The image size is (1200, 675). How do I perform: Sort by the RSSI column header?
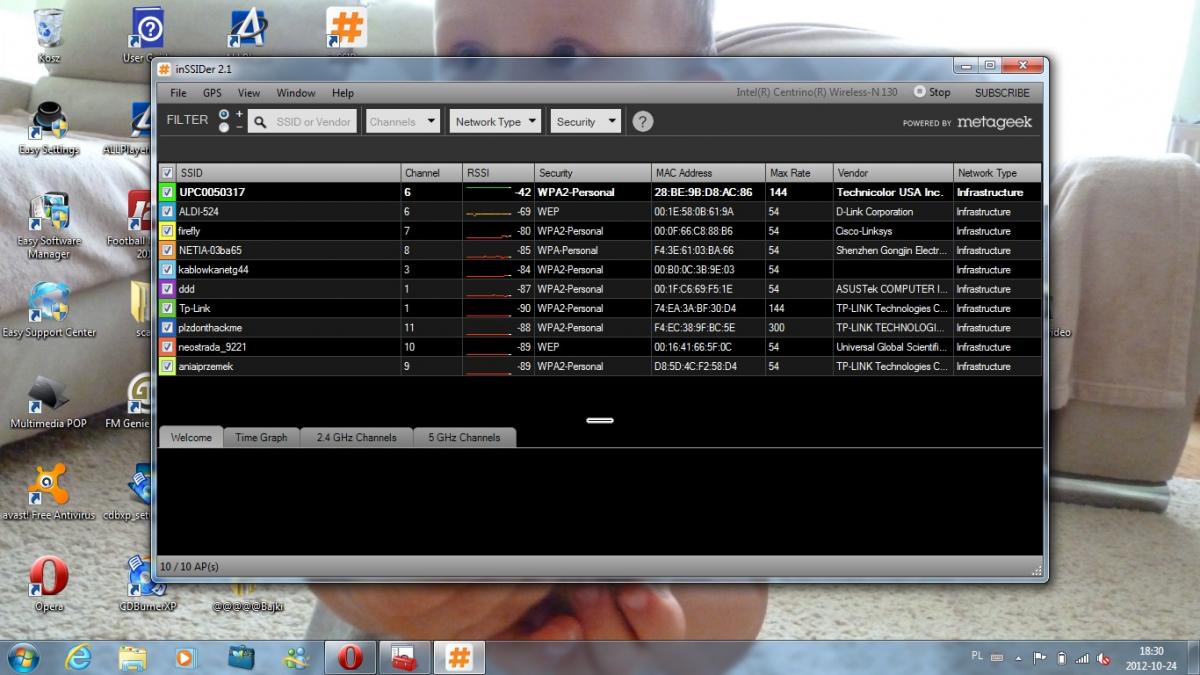pos(498,173)
